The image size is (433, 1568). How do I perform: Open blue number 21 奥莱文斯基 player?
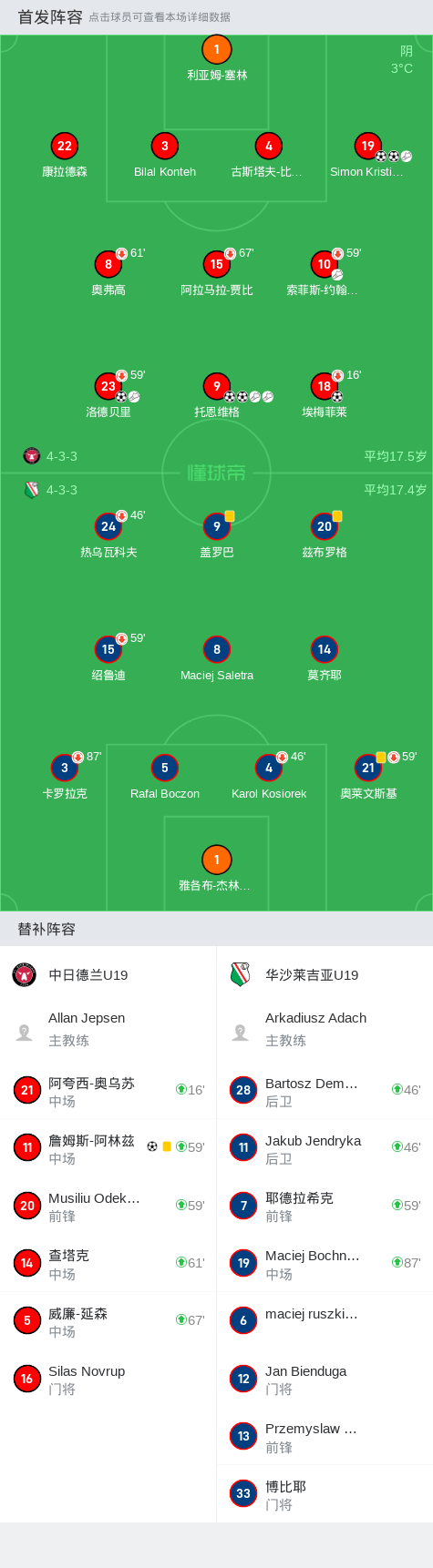368,777
